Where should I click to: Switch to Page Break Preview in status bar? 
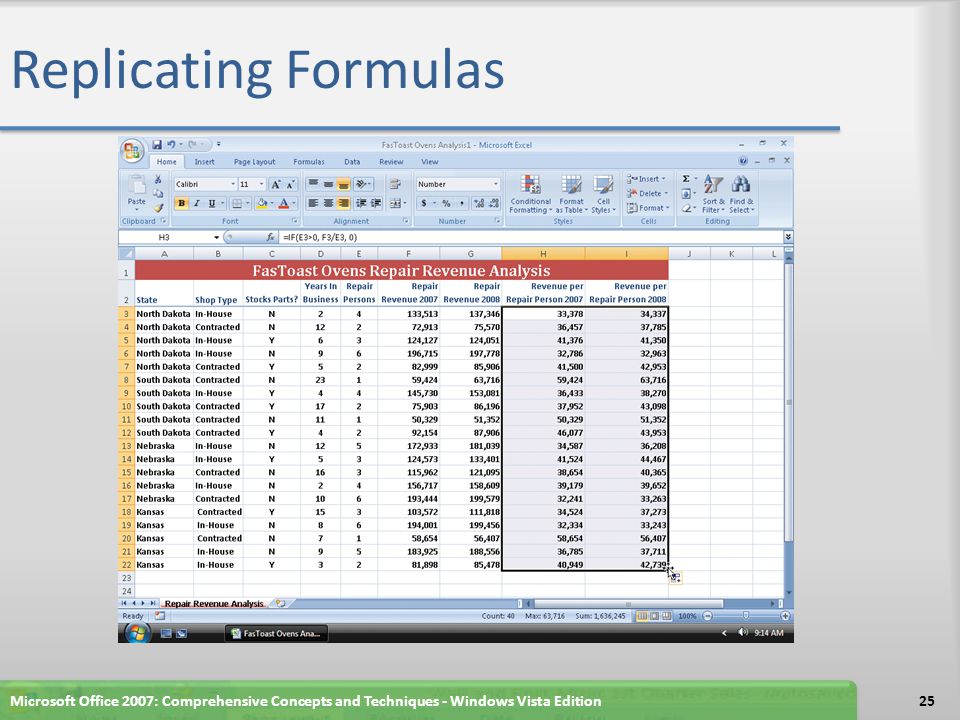666,616
